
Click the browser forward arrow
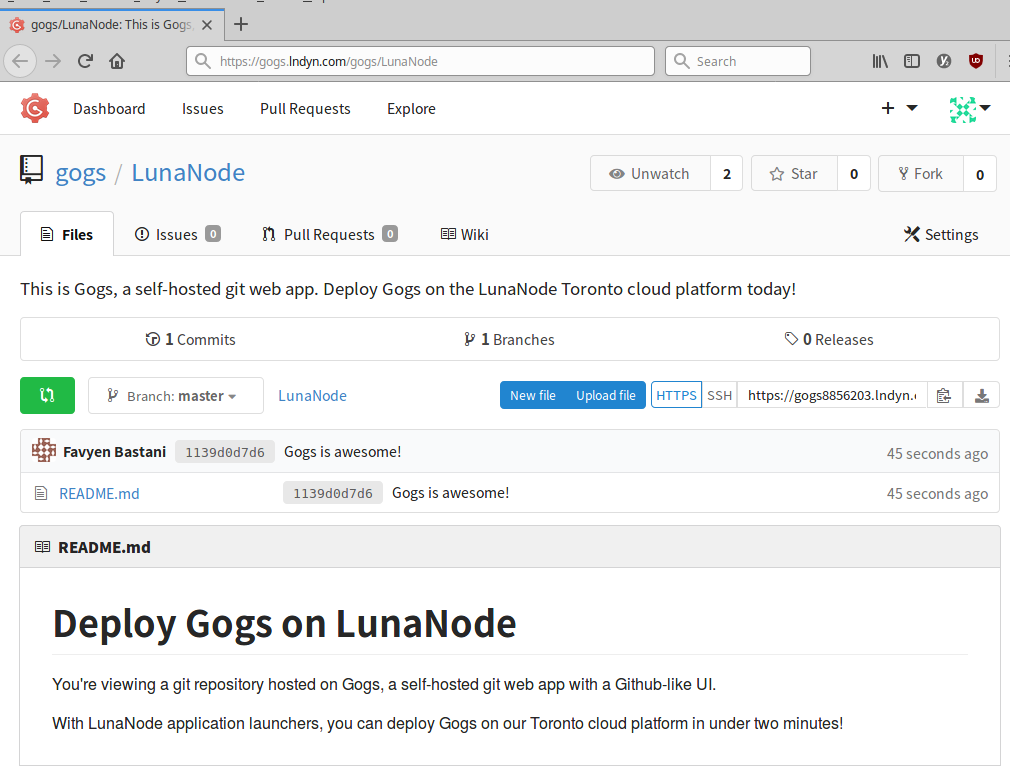point(53,61)
